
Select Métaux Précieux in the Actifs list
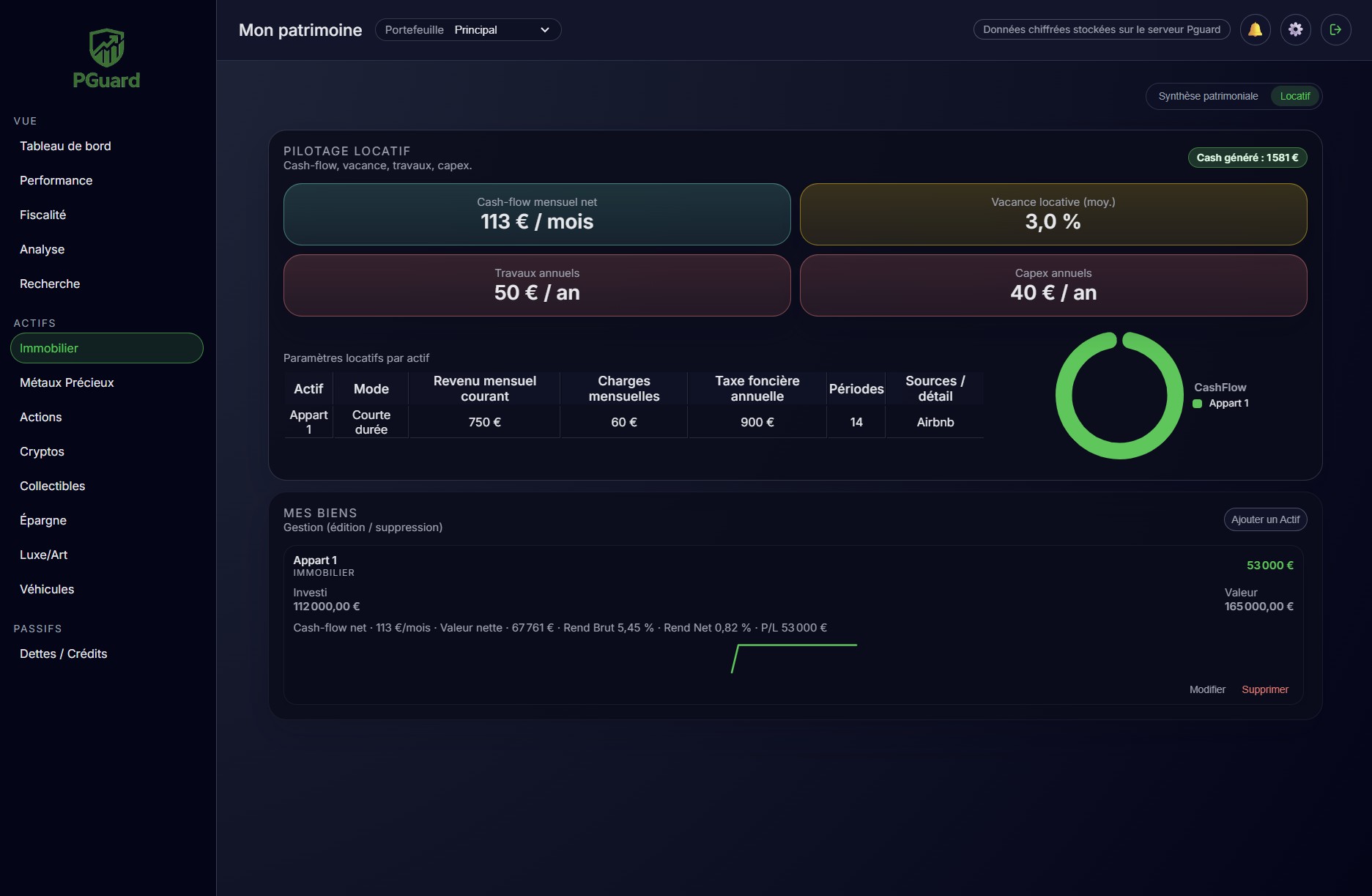pos(67,383)
